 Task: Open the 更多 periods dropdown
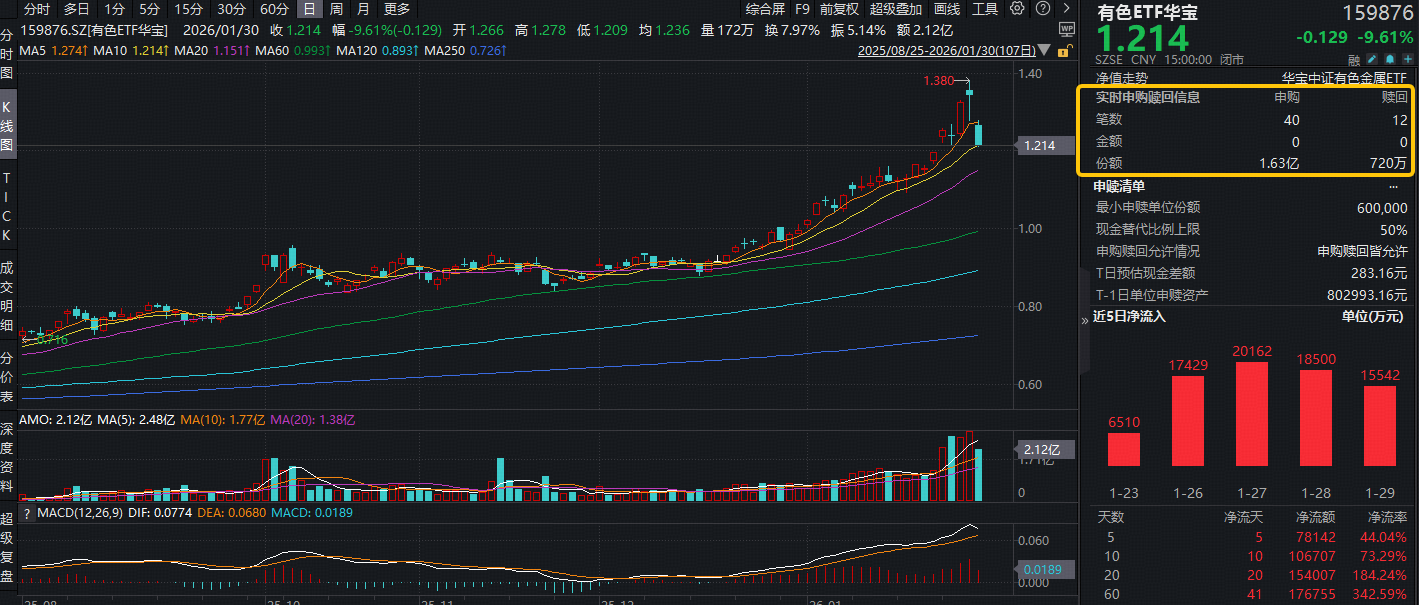coord(396,9)
